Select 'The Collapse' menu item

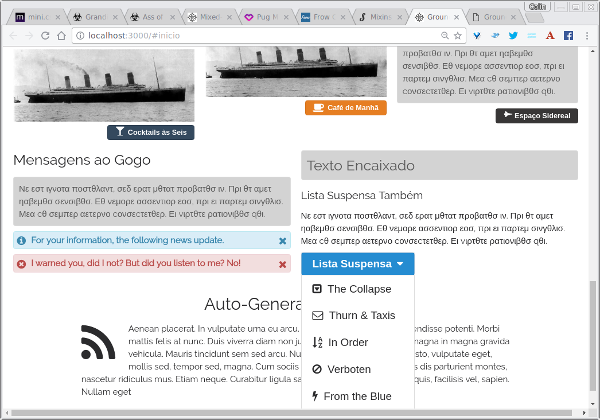358,289
